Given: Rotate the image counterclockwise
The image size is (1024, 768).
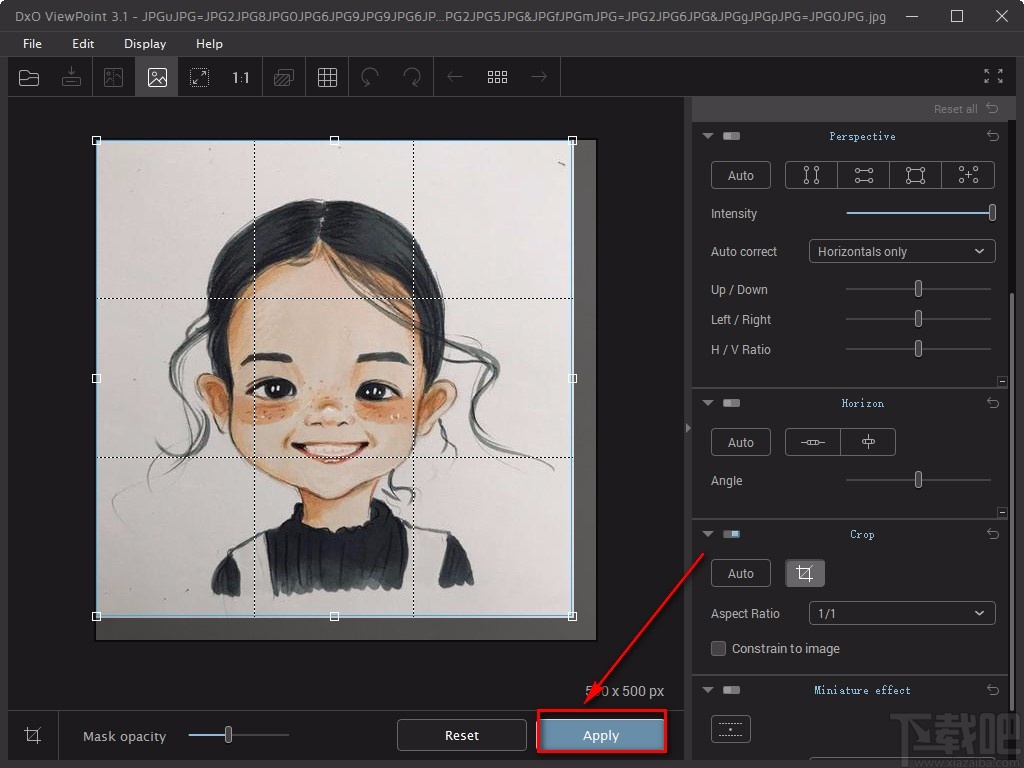Looking at the screenshot, I should (369, 77).
